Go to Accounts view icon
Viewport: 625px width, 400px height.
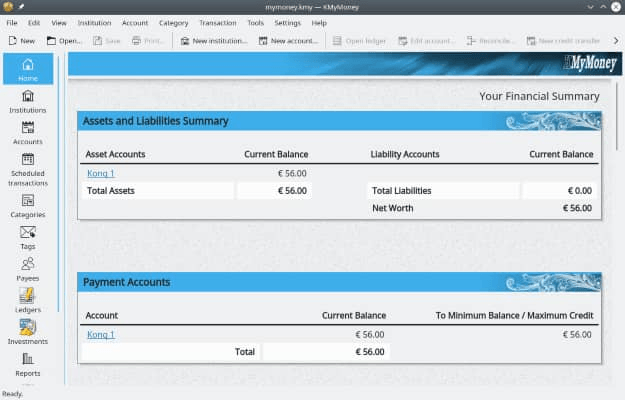[x=28, y=133]
